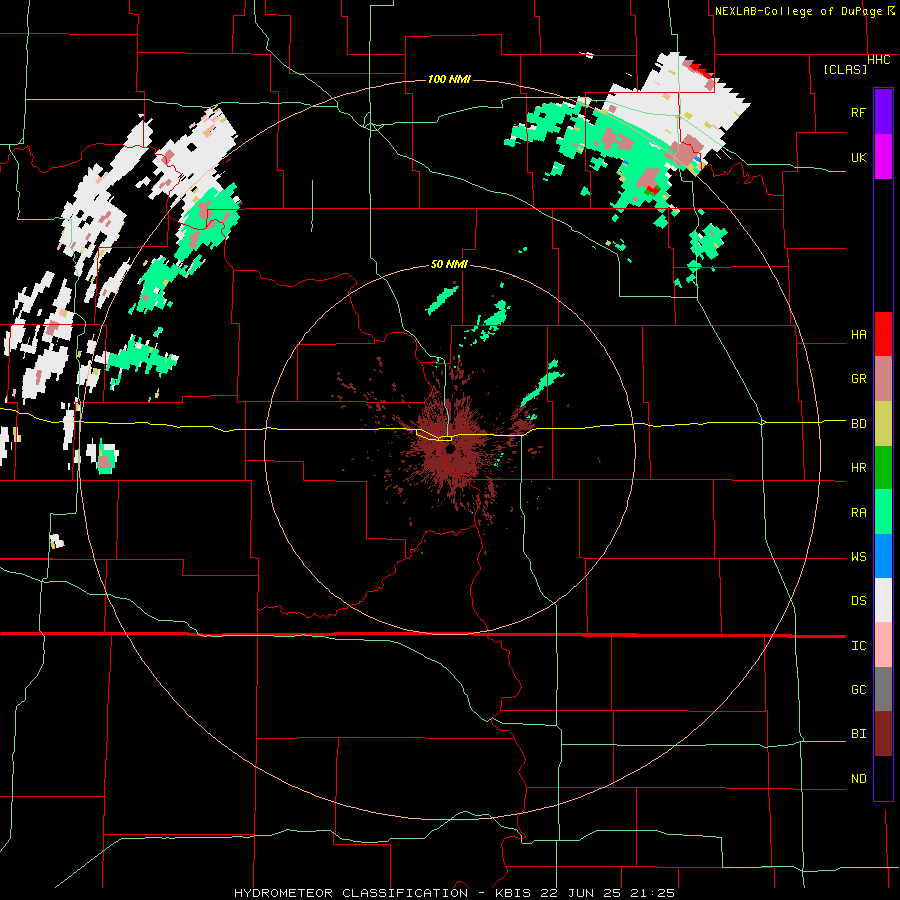Pick the yellow BD legend swatch
Screen dimensions: 900x900
[x=883, y=424]
